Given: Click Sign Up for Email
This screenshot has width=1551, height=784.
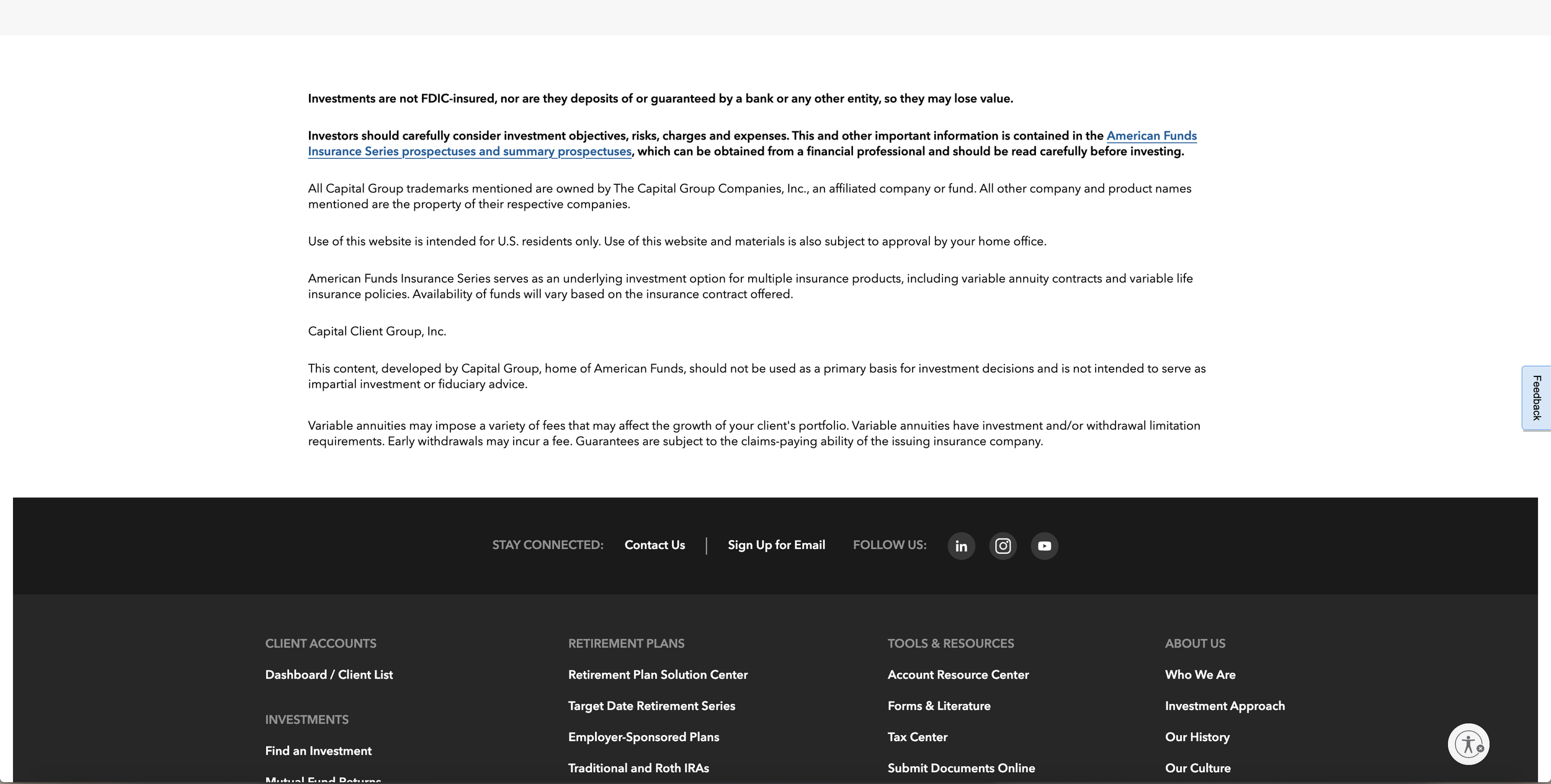Looking at the screenshot, I should click(x=776, y=545).
